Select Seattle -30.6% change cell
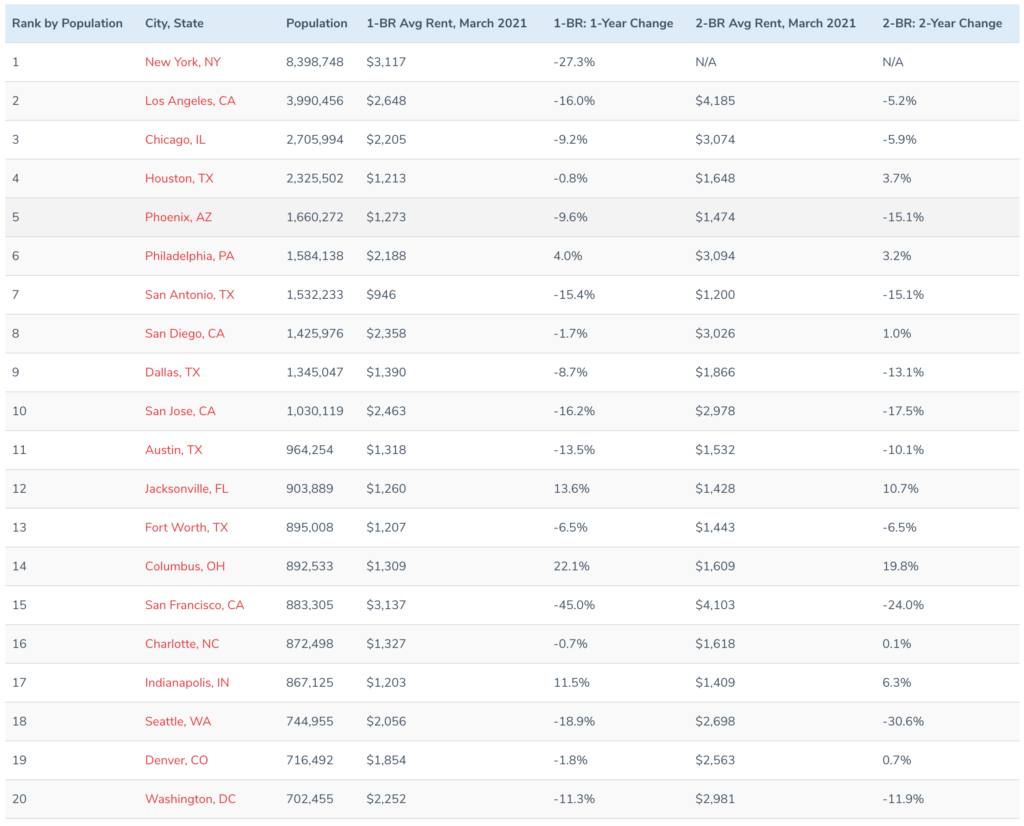 [x=903, y=722]
